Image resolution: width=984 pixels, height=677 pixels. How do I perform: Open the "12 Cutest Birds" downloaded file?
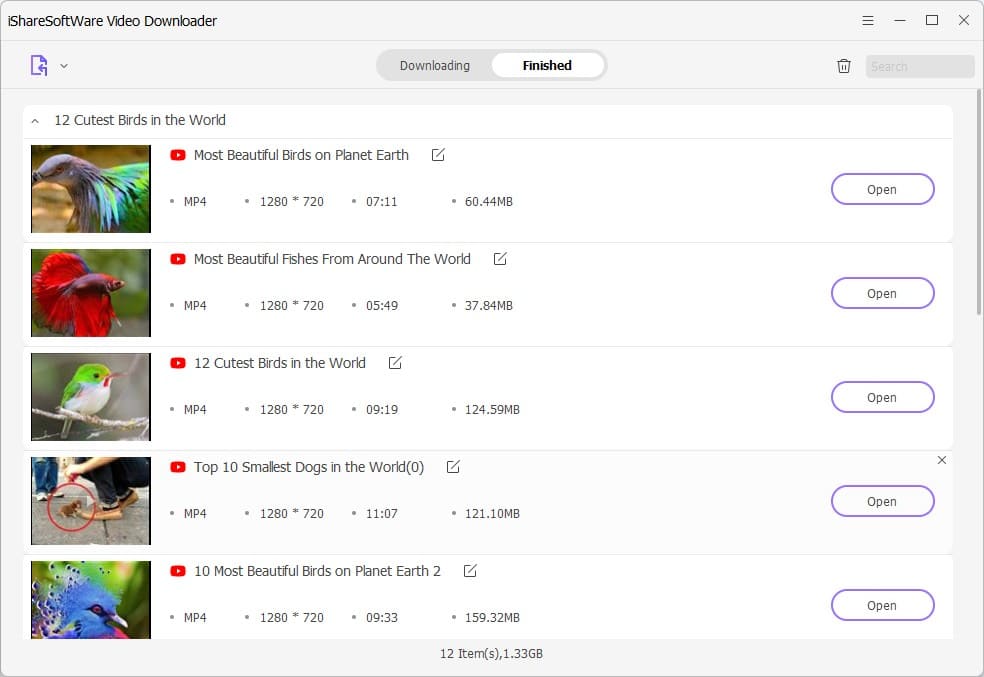tap(881, 397)
